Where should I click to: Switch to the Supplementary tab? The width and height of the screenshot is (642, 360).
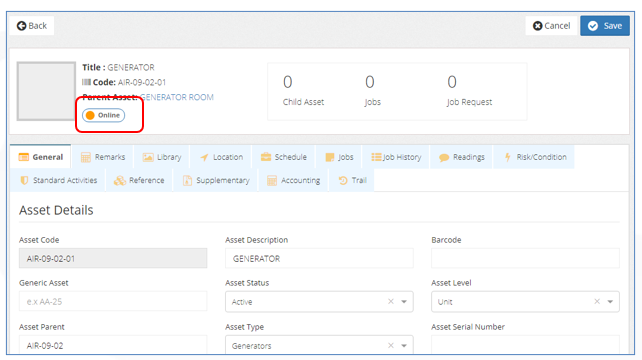click(x=216, y=181)
